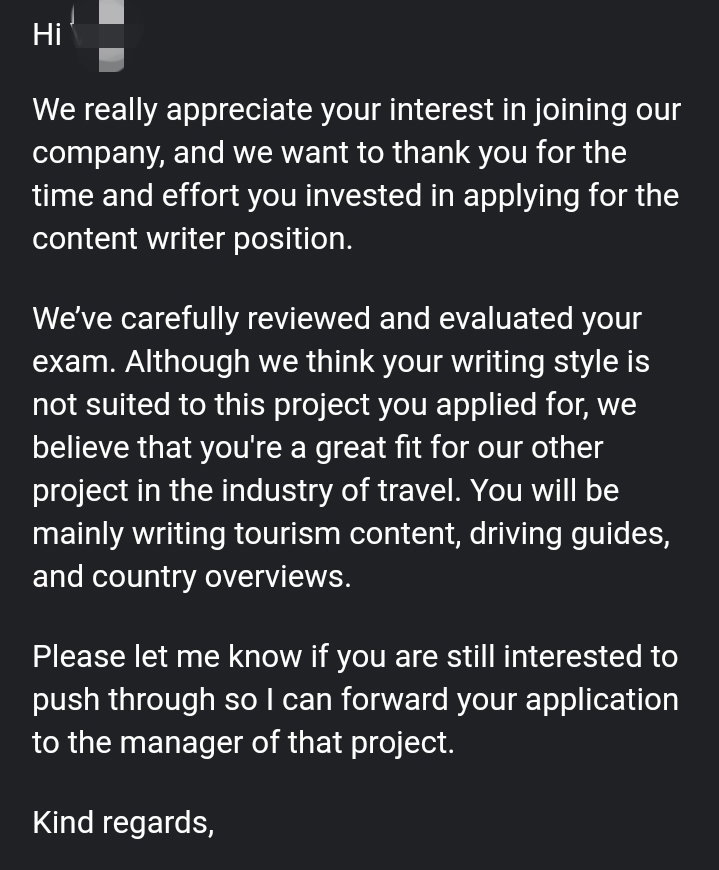Click the word "application" in the last paragraph
Viewport: 719px width, 870px height.
click(x=601, y=701)
